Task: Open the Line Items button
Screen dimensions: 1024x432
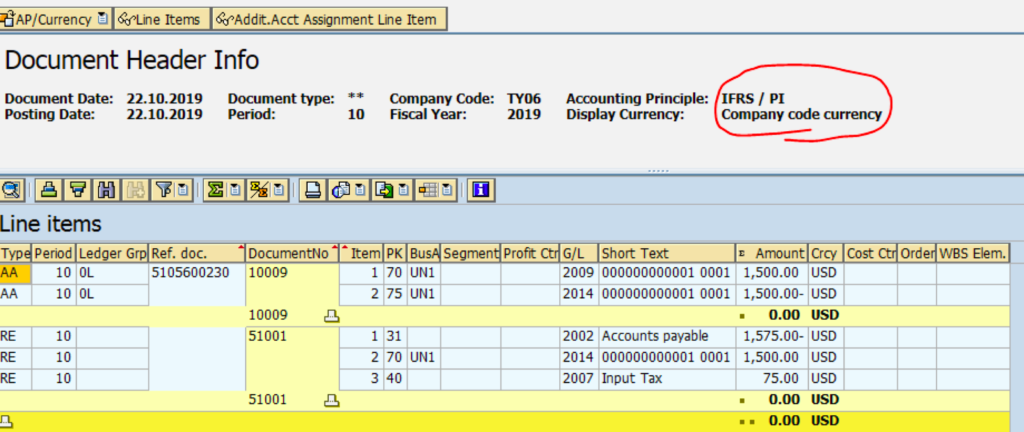Action: tap(161, 19)
